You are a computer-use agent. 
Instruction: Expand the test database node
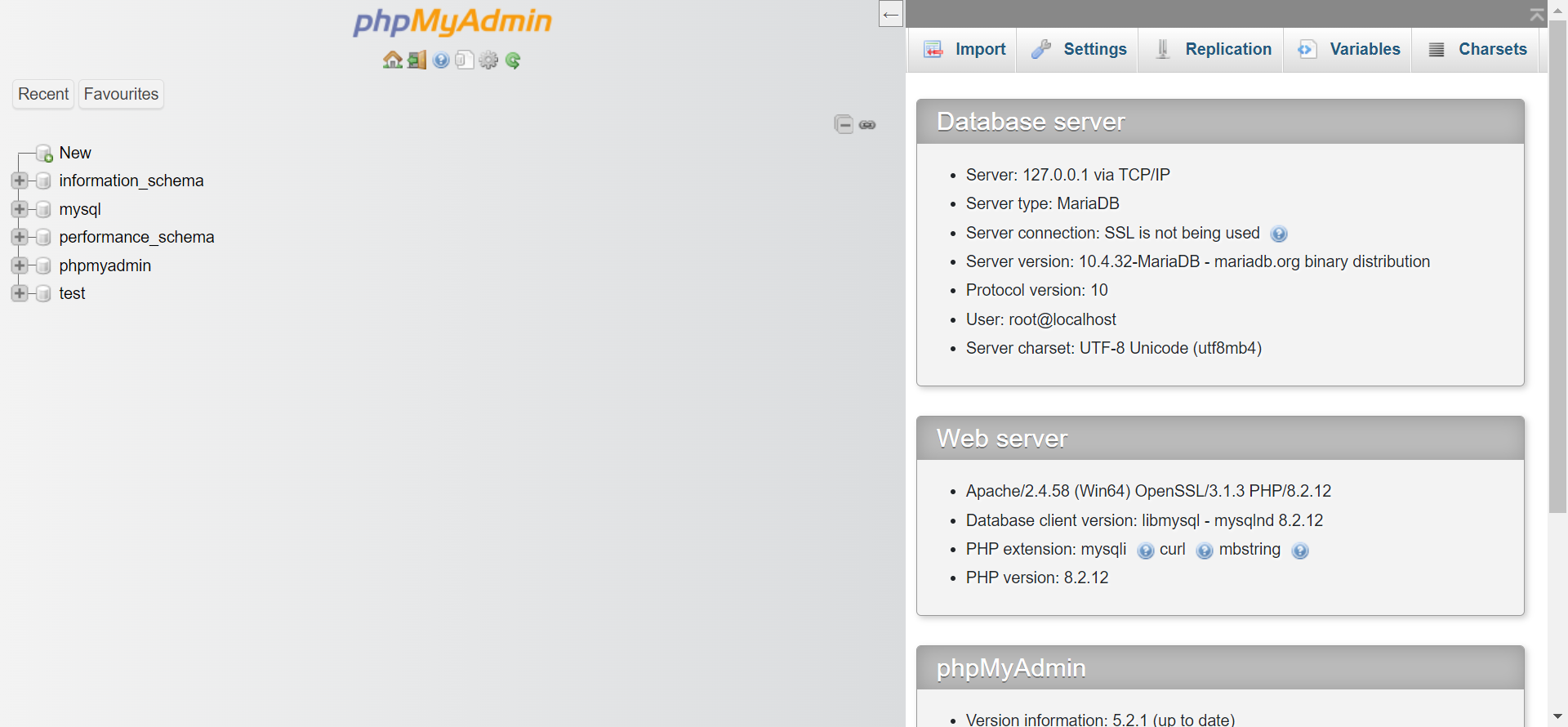[20, 293]
